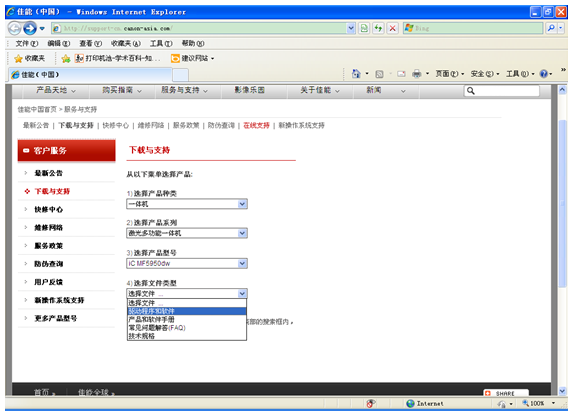Click the add to favorites bar star icon
575x417 pixels.
pyautogui.click(x=66, y=59)
